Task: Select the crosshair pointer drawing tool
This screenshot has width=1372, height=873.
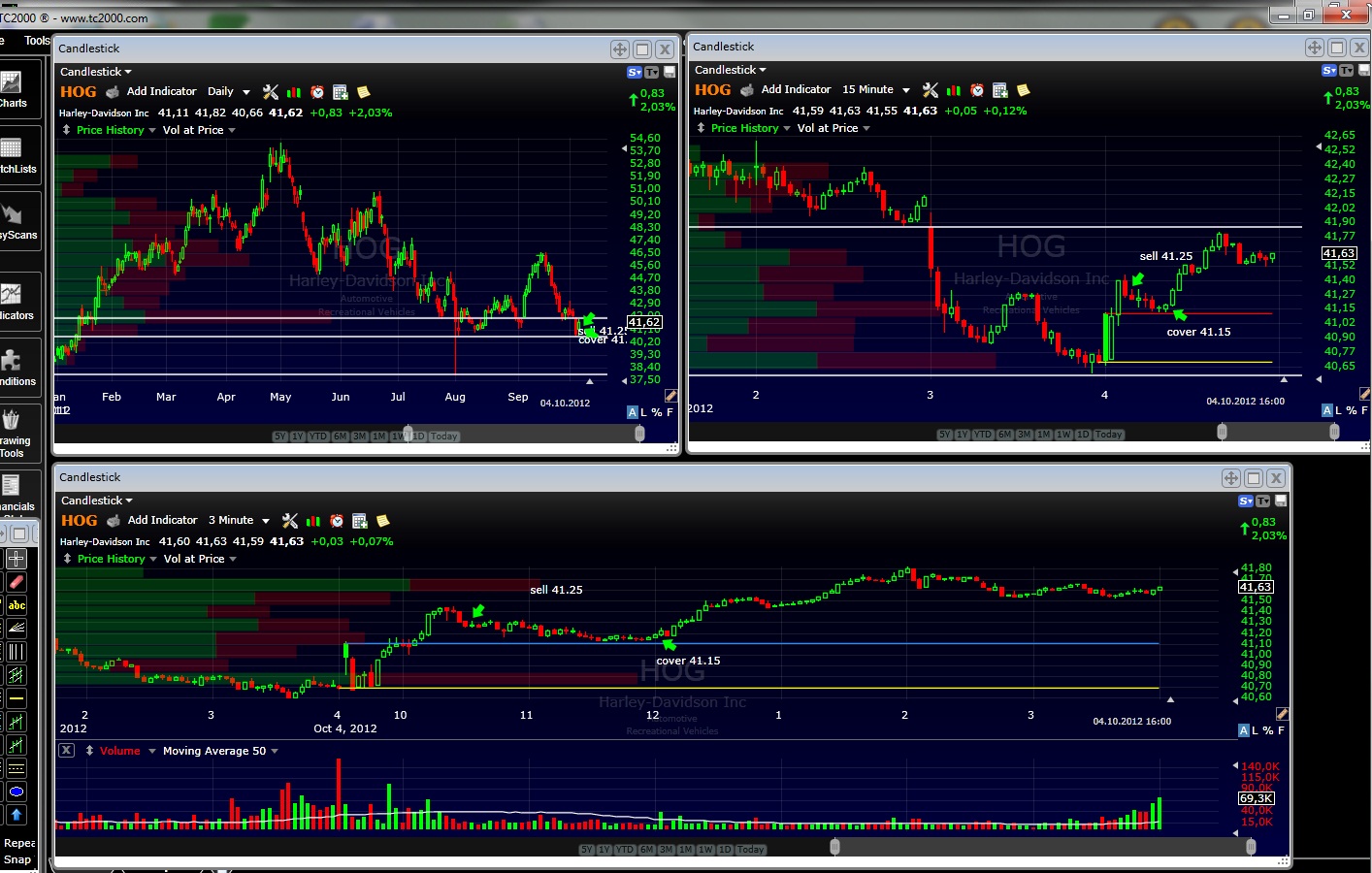Action: pyautogui.click(x=16, y=559)
